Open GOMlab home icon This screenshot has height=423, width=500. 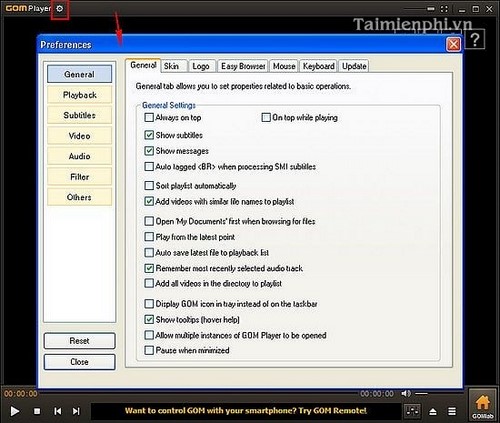(482, 405)
